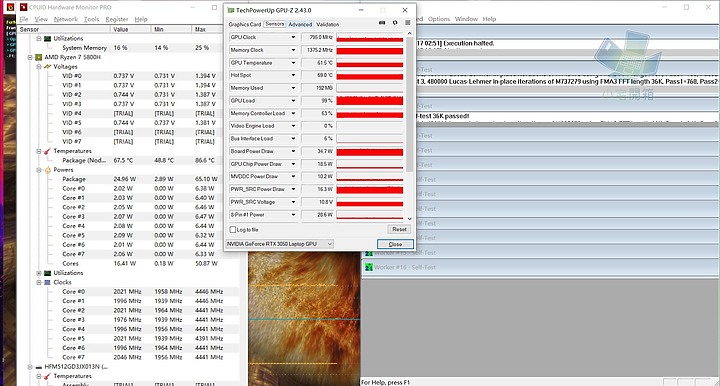The height and width of the screenshot is (386, 720).
Task: Click the GPU-Z screenshot camera icon
Action: pyautogui.click(x=382, y=23)
